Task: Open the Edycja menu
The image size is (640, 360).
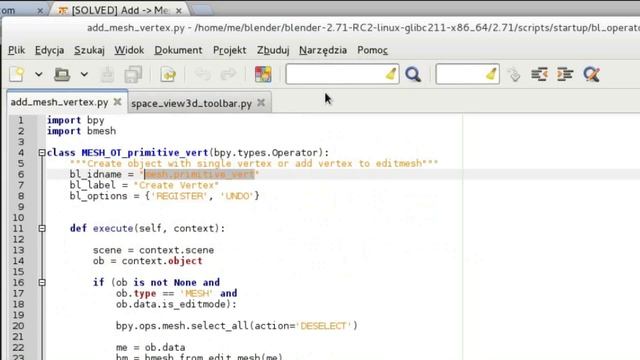Action: pos(49,50)
